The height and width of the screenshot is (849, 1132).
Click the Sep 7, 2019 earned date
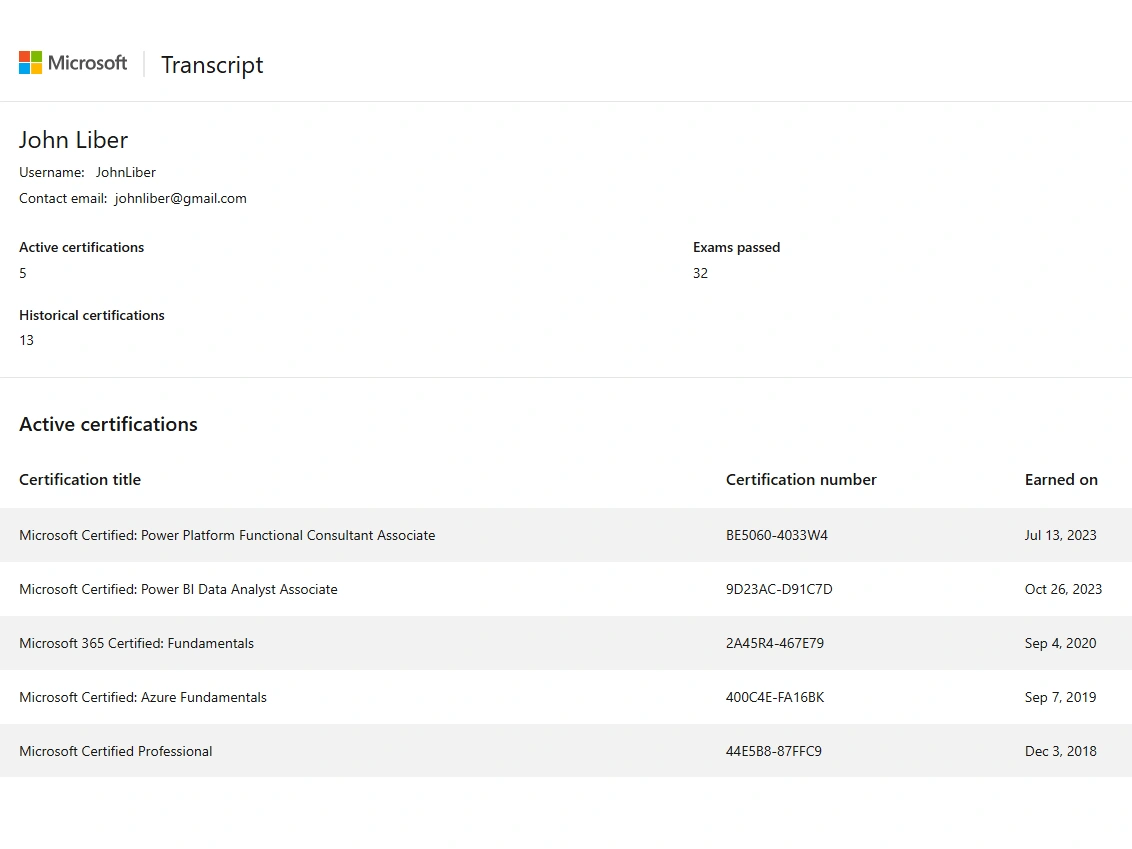(x=1060, y=697)
